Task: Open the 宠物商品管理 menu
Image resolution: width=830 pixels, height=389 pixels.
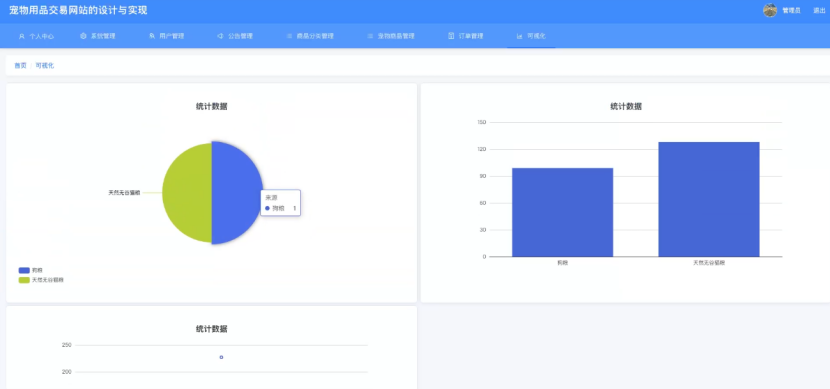Action: point(391,36)
